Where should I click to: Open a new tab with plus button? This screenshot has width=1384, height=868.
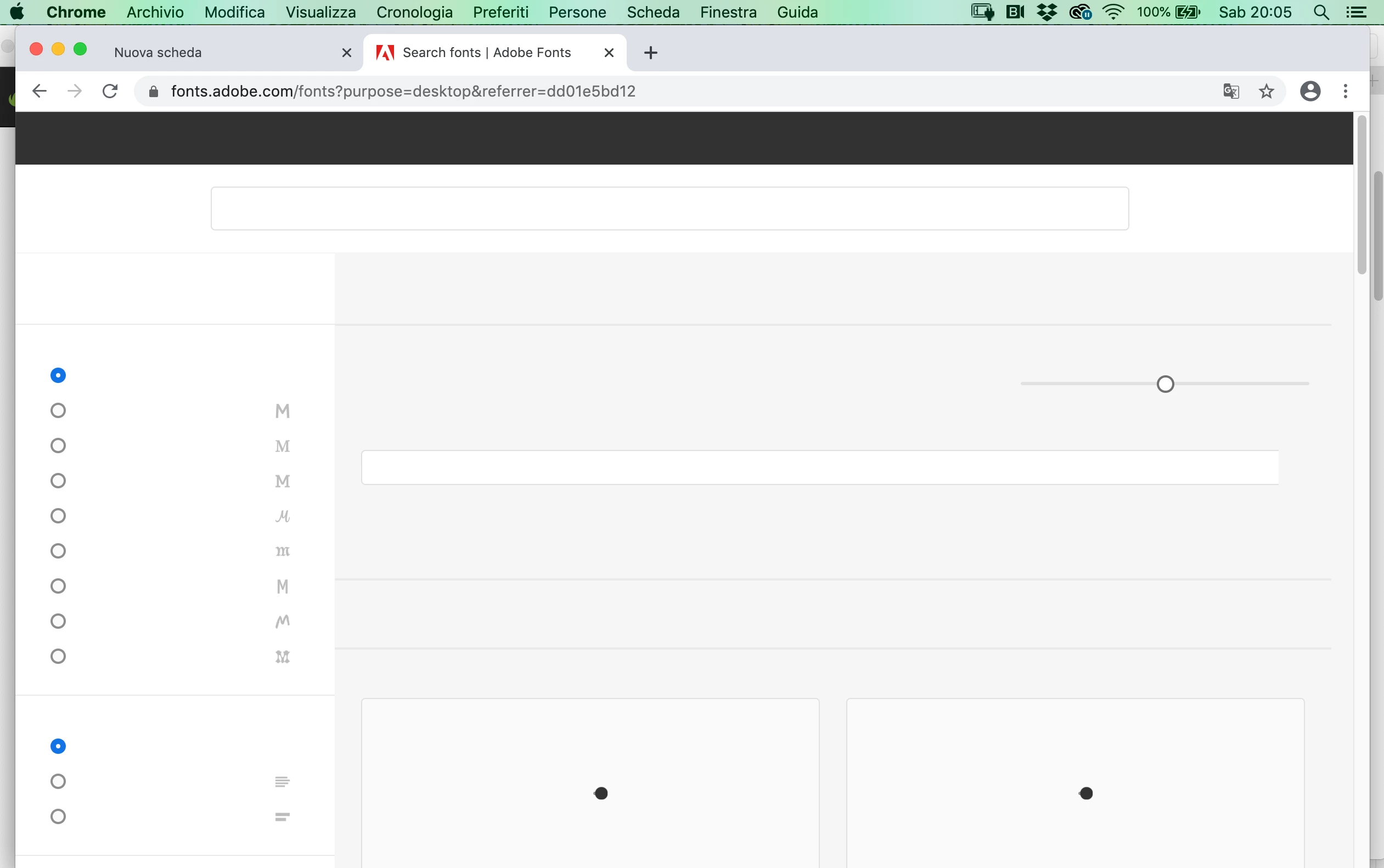click(650, 53)
